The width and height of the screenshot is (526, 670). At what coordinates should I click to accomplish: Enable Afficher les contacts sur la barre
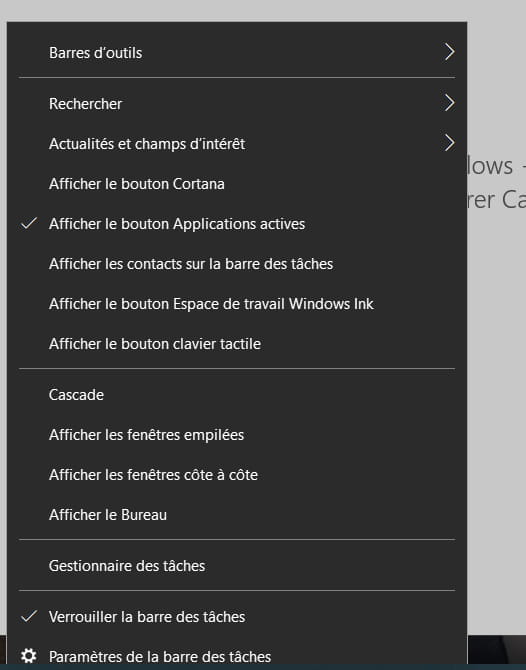237,264
